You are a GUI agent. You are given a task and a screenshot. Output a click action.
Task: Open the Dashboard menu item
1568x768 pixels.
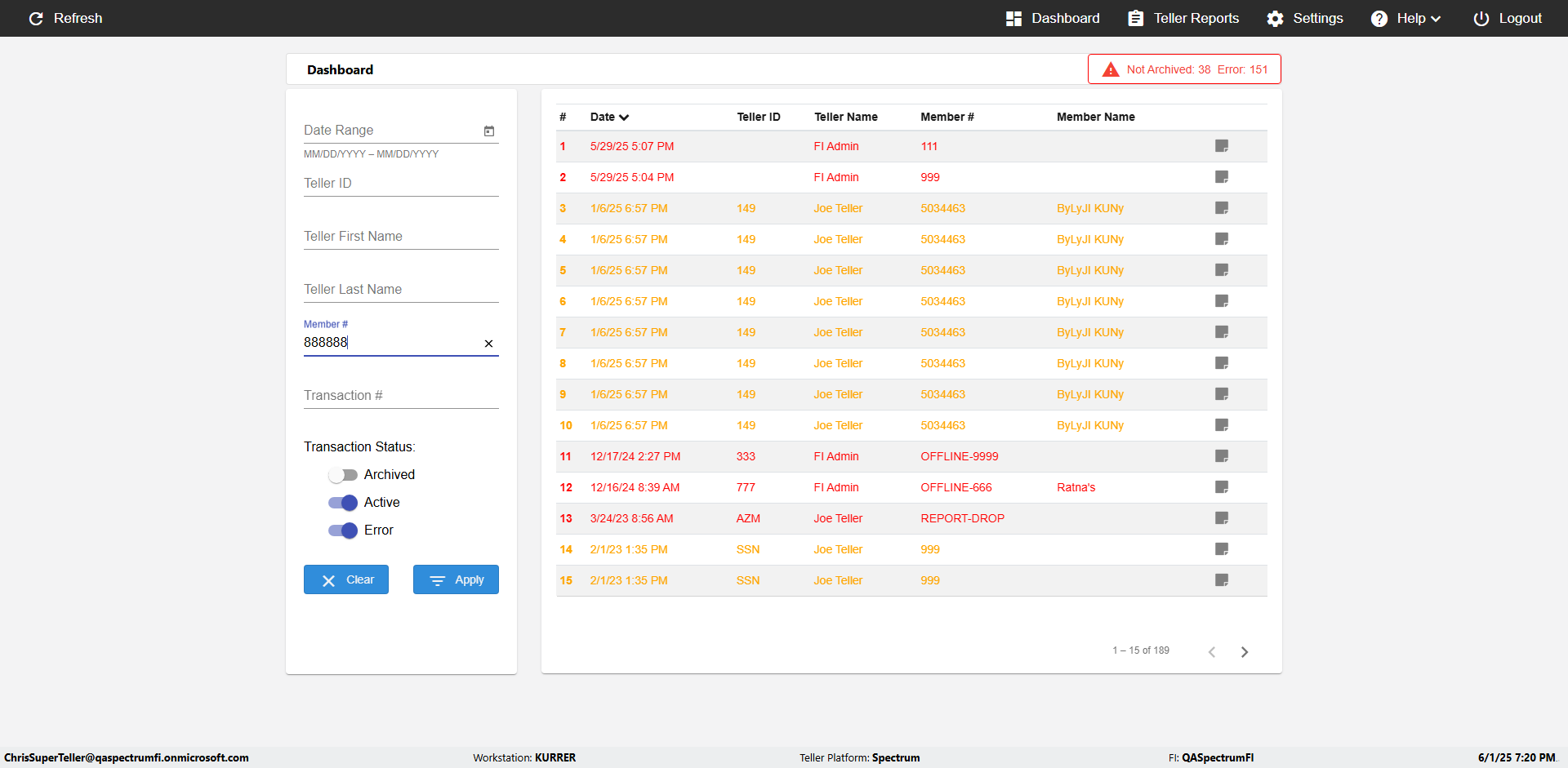click(x=1053, y=19)
